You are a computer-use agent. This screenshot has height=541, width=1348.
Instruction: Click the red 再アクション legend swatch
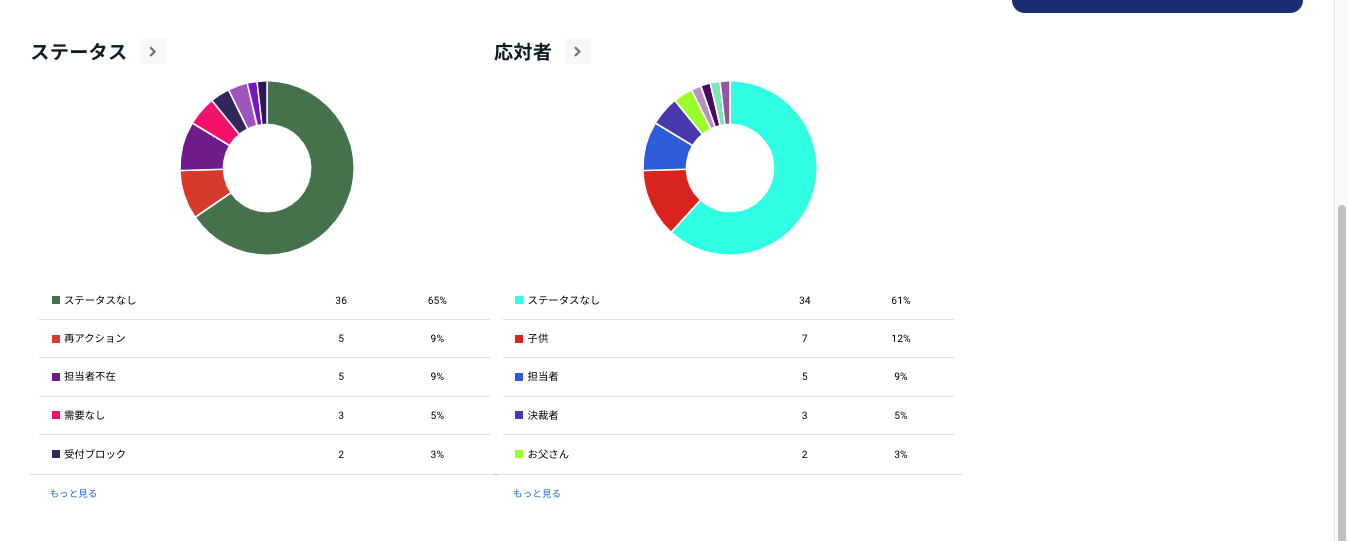[x=56, y=339]
